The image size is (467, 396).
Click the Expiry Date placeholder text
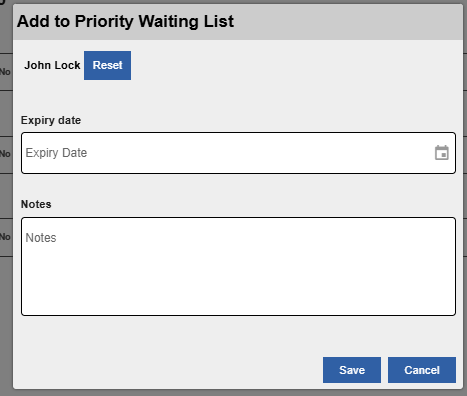pyautogui.click(x=56, y=153)
